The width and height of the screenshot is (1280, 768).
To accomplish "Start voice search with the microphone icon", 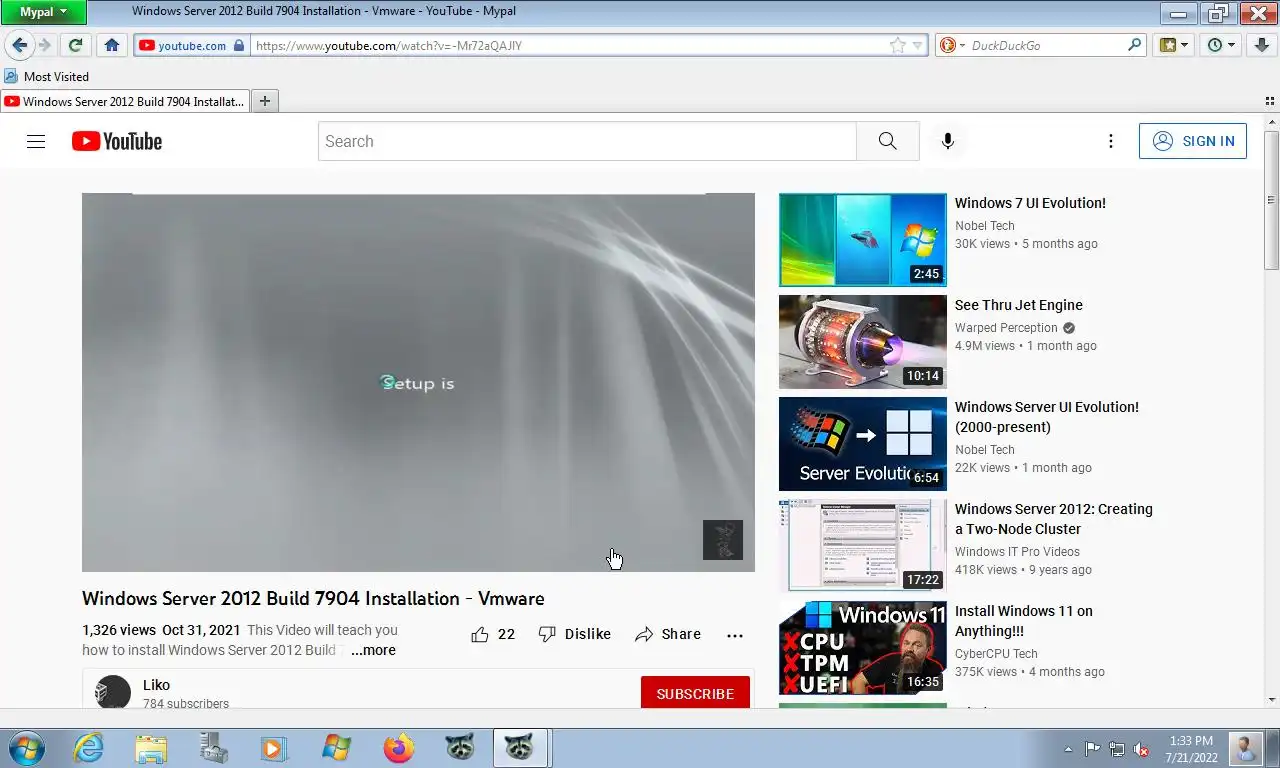I will coord(948,141).
